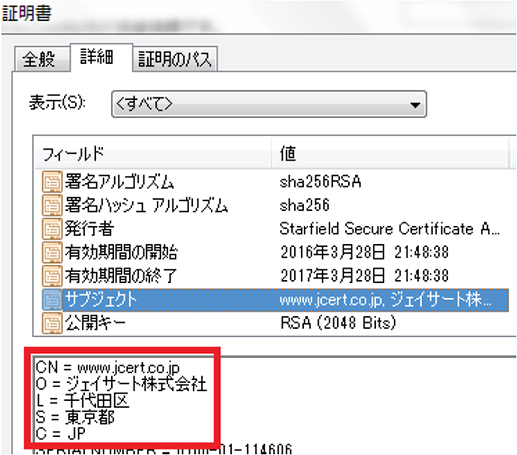Switch to the 全般 tab
The width and height of the screenshot is (517, 455).
click(x=42, y=59)
